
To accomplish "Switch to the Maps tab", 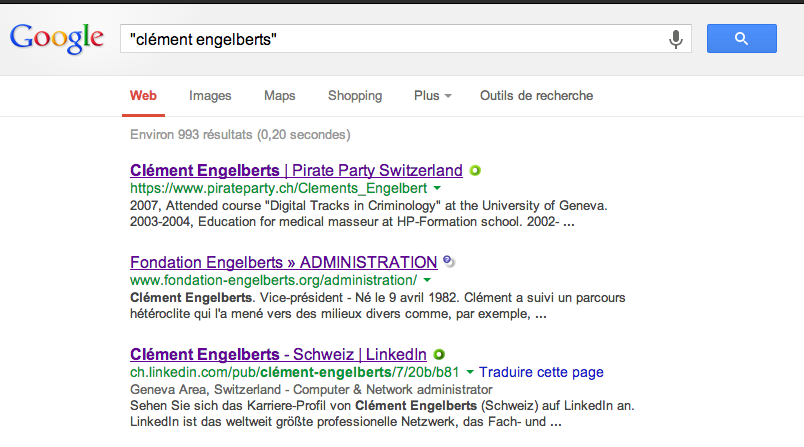I will point(280,96).
